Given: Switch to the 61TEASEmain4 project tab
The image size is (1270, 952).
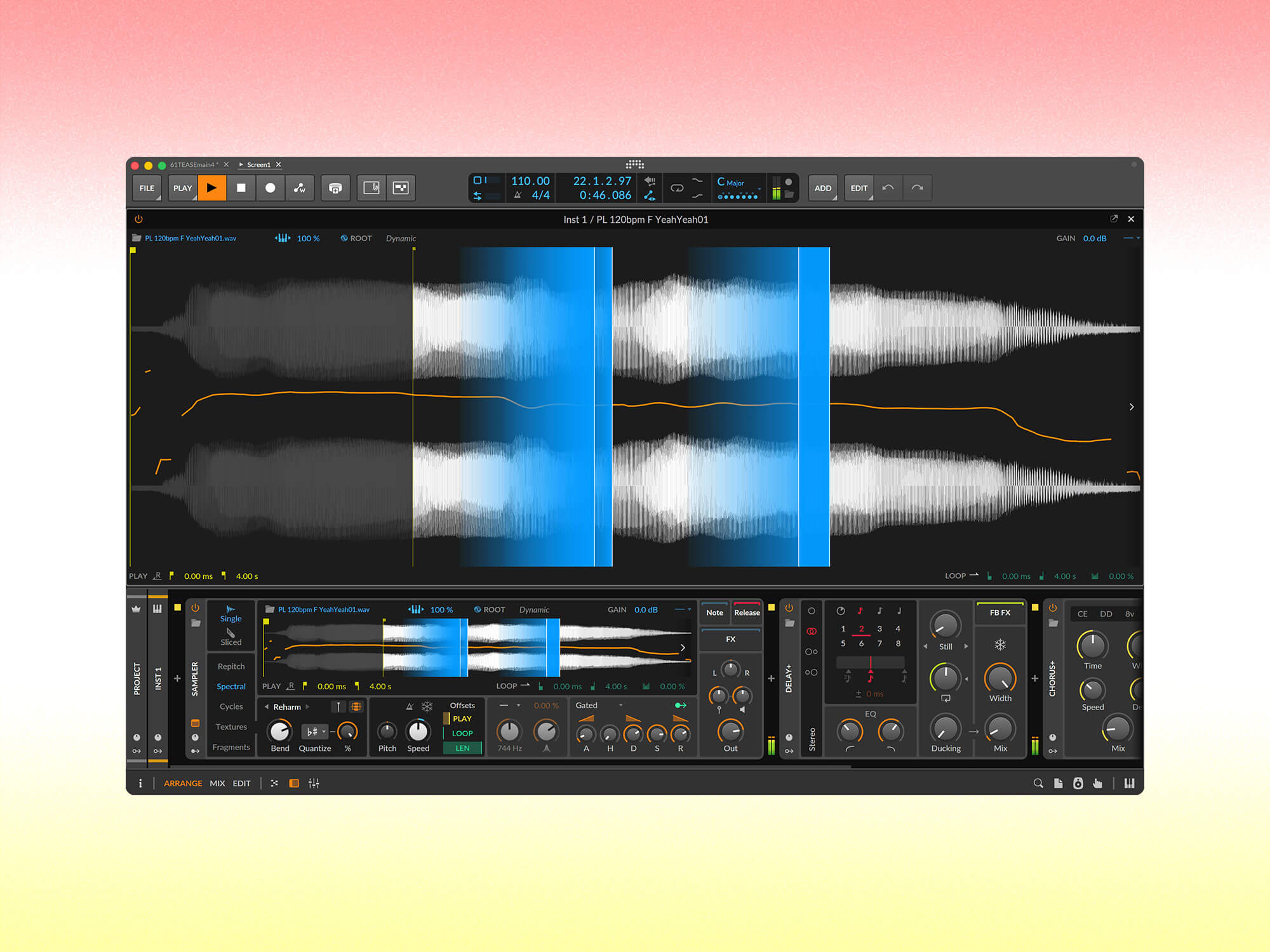Looking at the screenshot, I should (194, 165).
